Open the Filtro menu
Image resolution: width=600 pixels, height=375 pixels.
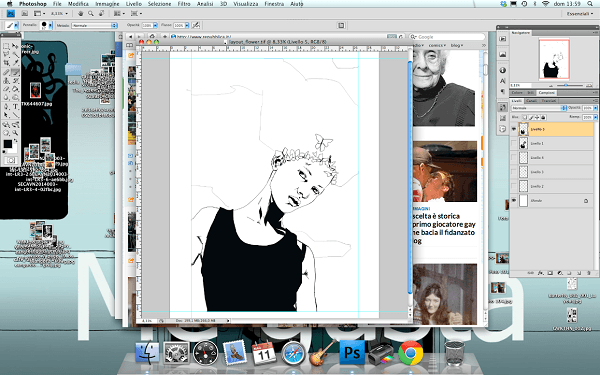184,4
